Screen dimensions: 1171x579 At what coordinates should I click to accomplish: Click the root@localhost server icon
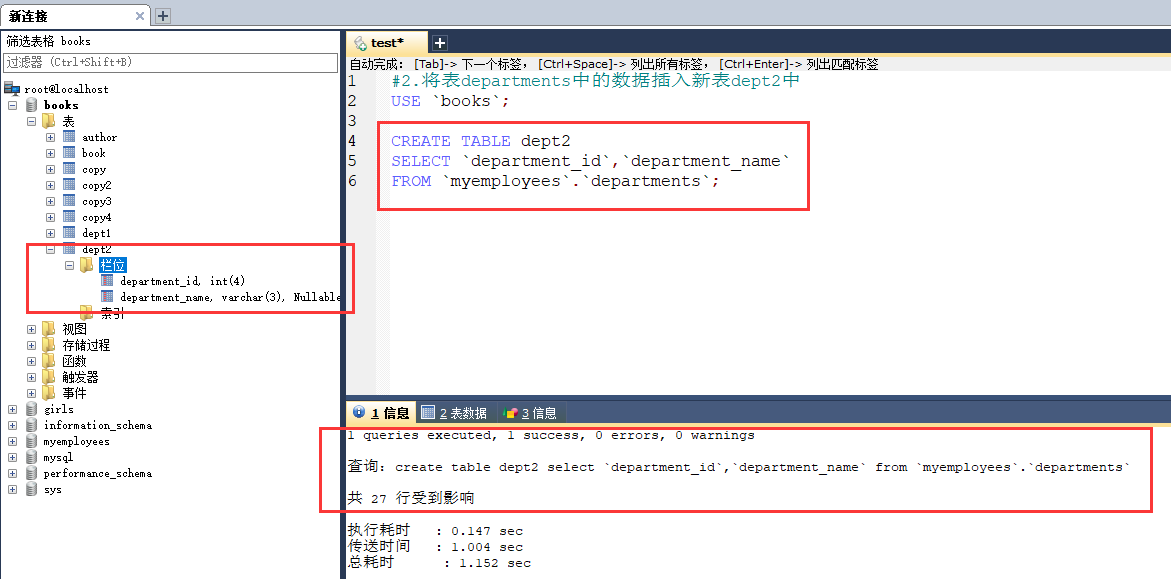pos(12,89)
